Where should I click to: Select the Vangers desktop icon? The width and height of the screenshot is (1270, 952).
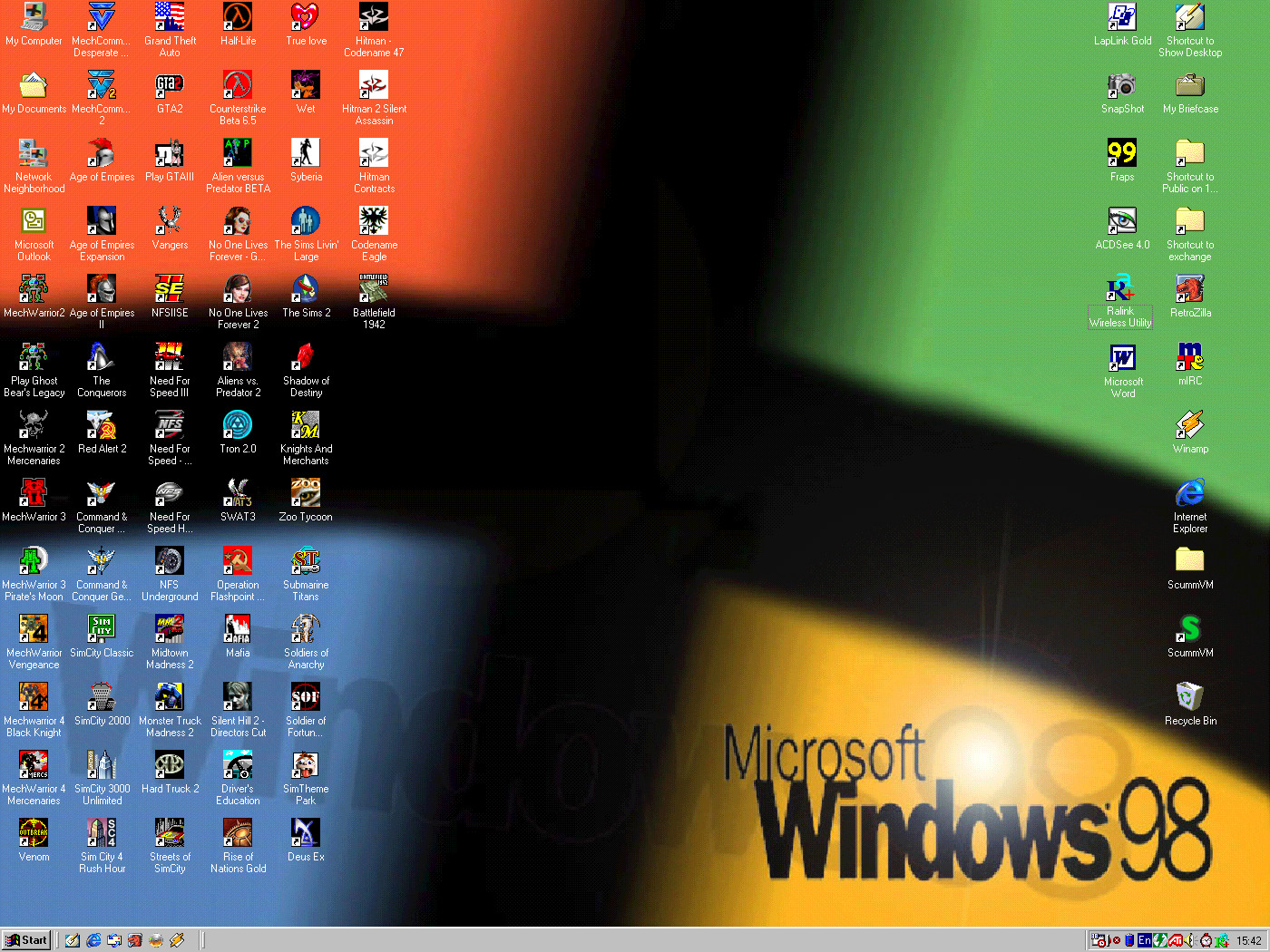pyautogui.click(x=170, y=228)
